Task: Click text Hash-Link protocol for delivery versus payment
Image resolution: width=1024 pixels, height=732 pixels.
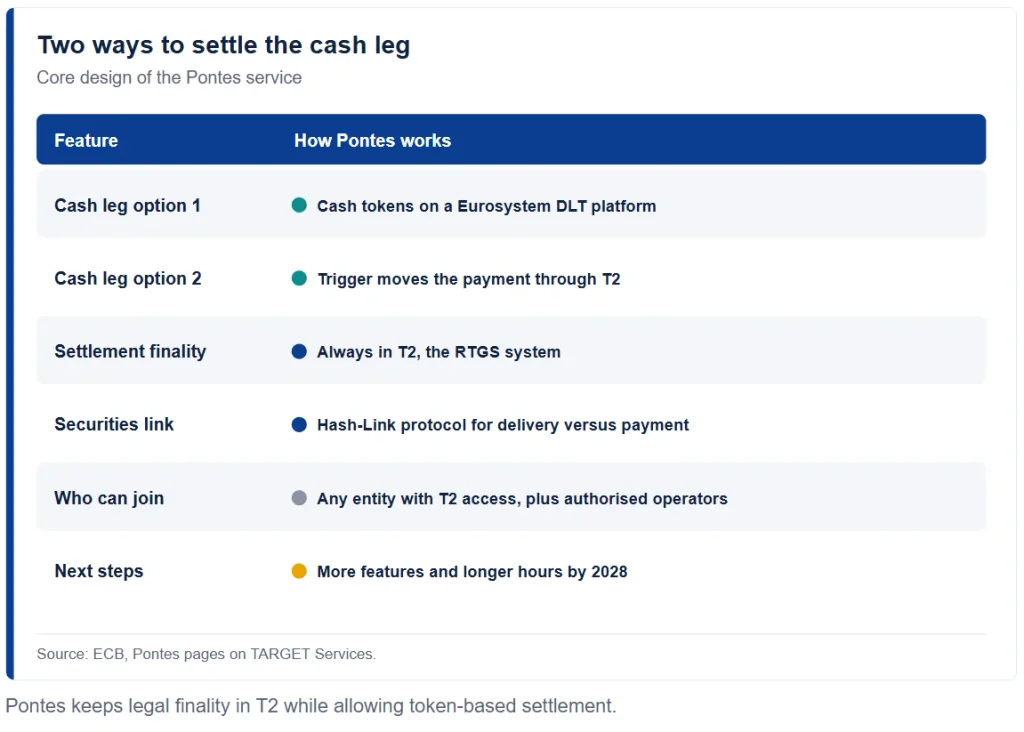Action: pos(503,425)
